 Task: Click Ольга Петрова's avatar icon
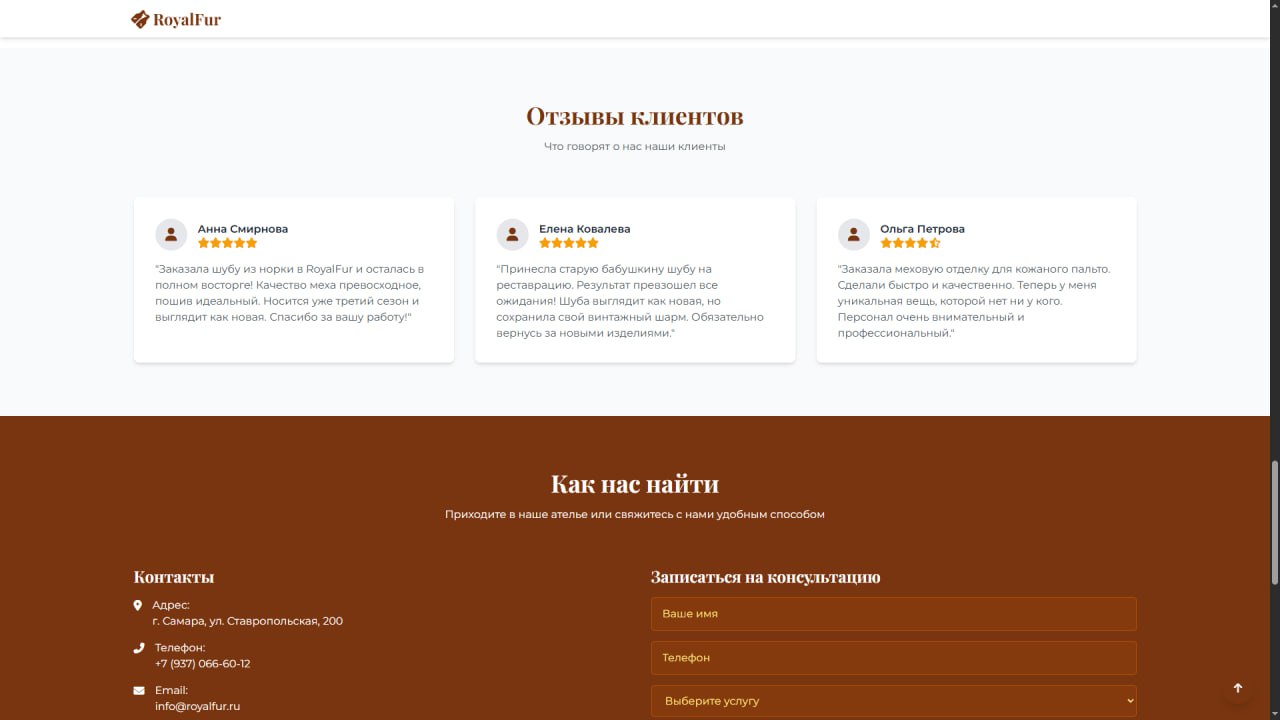tap(853, 235)
